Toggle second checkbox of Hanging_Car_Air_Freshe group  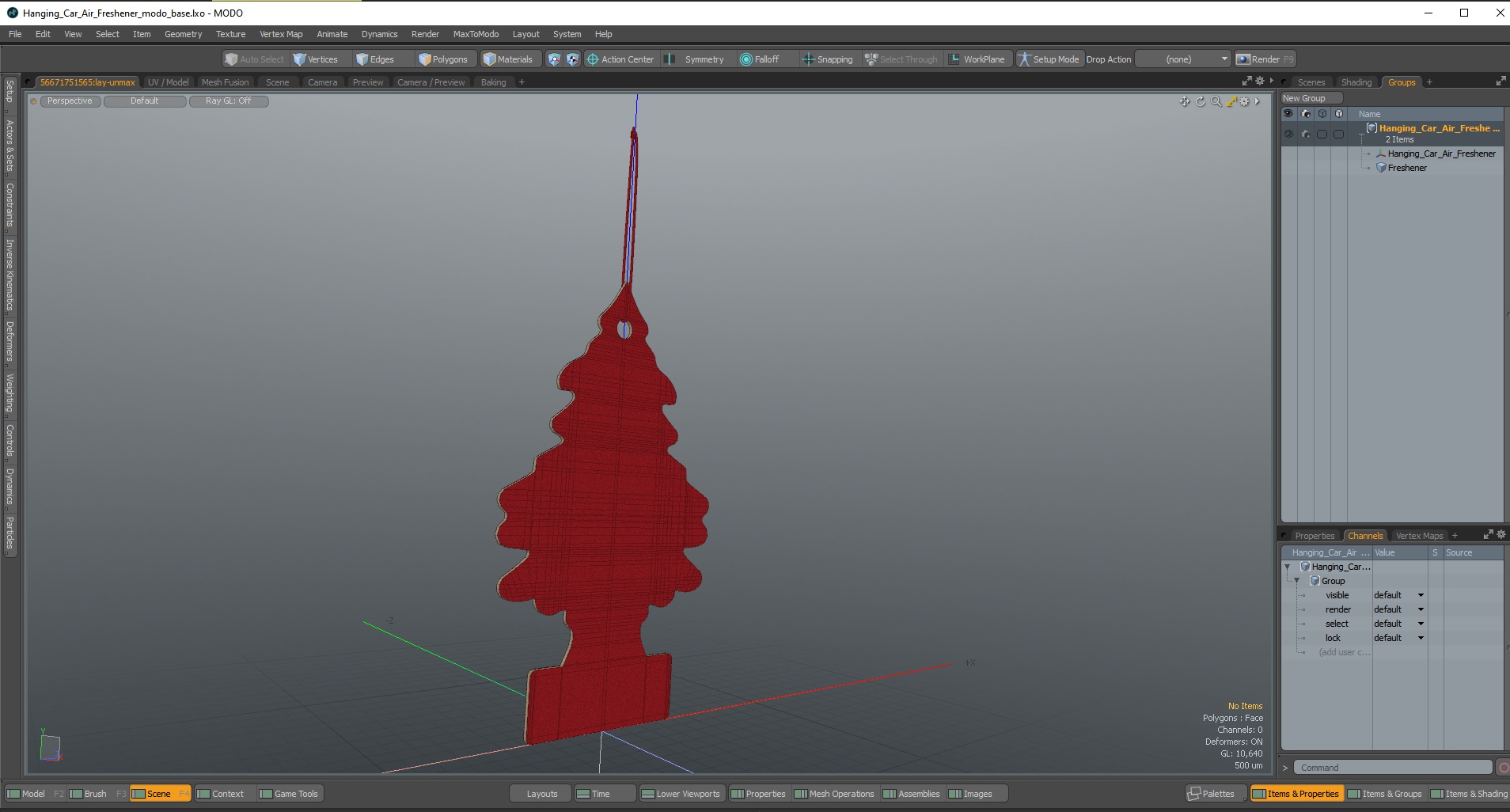(1338, 134)
